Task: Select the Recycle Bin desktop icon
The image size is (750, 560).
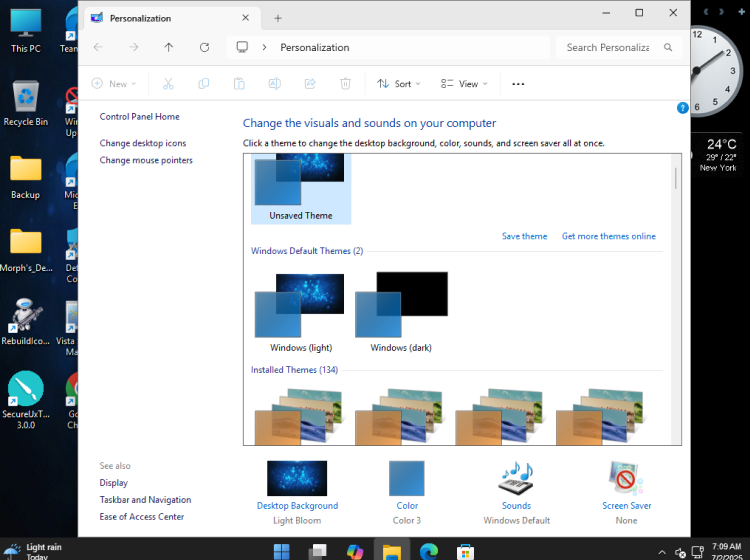Action: (x=26, y=104)
